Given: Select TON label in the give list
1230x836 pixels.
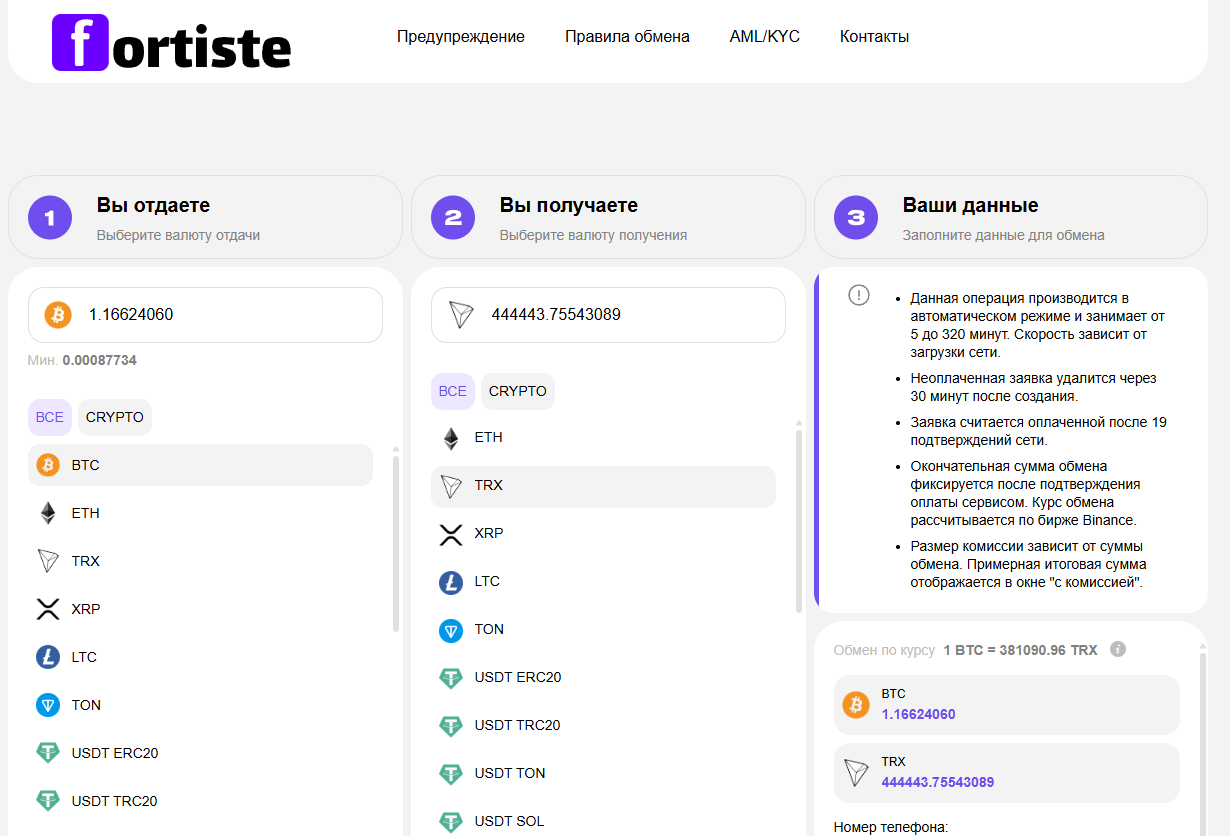Looking at the screenshot, I should click(86, 705).
